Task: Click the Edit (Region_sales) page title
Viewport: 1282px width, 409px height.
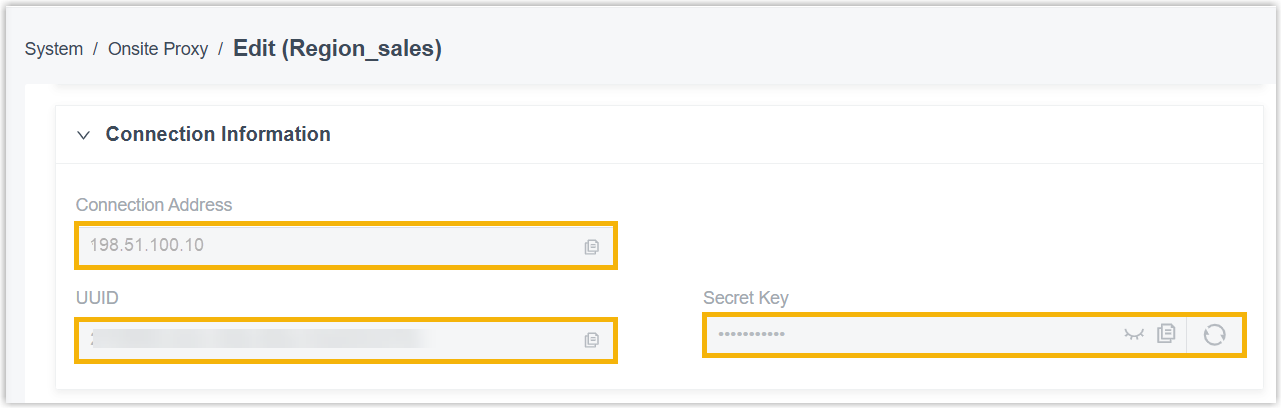Action: (337, 48)
